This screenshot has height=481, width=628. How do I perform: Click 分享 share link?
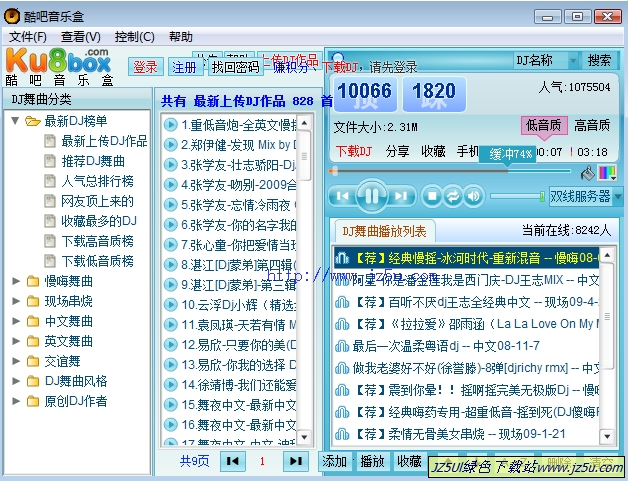pyautogui.click(x=397, y=151)
